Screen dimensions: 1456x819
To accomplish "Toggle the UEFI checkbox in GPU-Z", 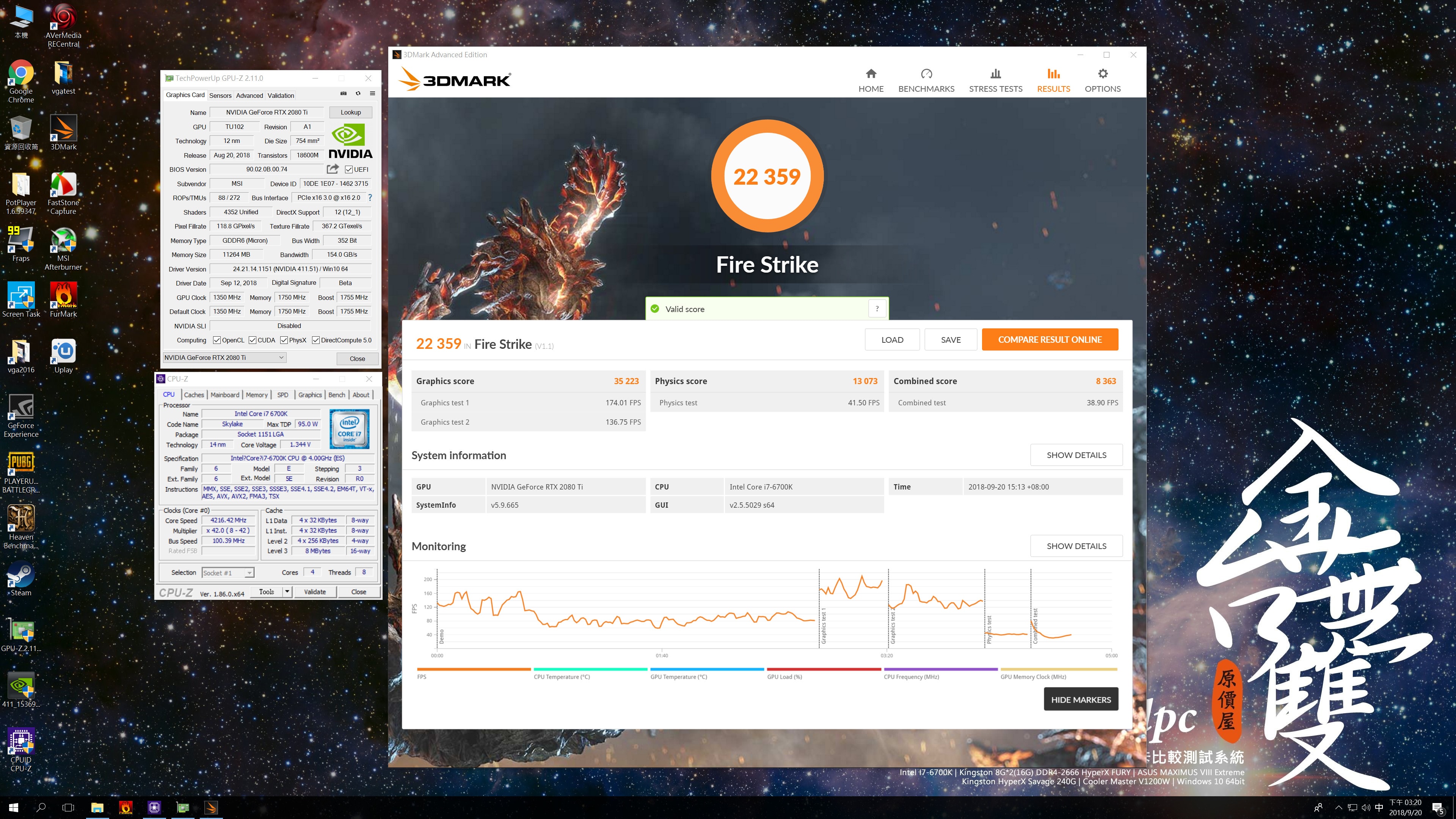I will [x=349, y=169].
